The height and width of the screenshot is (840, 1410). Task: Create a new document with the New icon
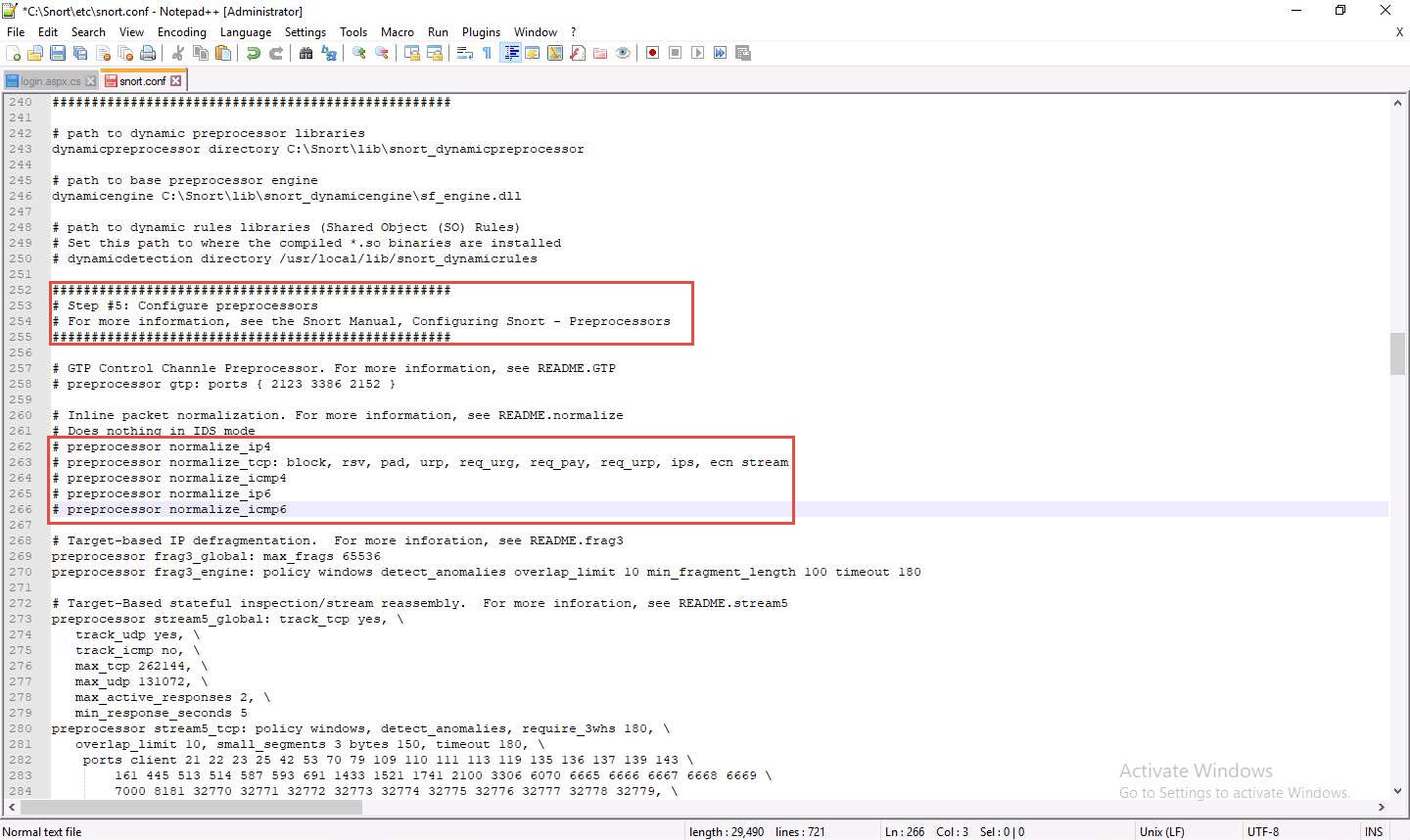pyautogui.click(x=14, y=53)
